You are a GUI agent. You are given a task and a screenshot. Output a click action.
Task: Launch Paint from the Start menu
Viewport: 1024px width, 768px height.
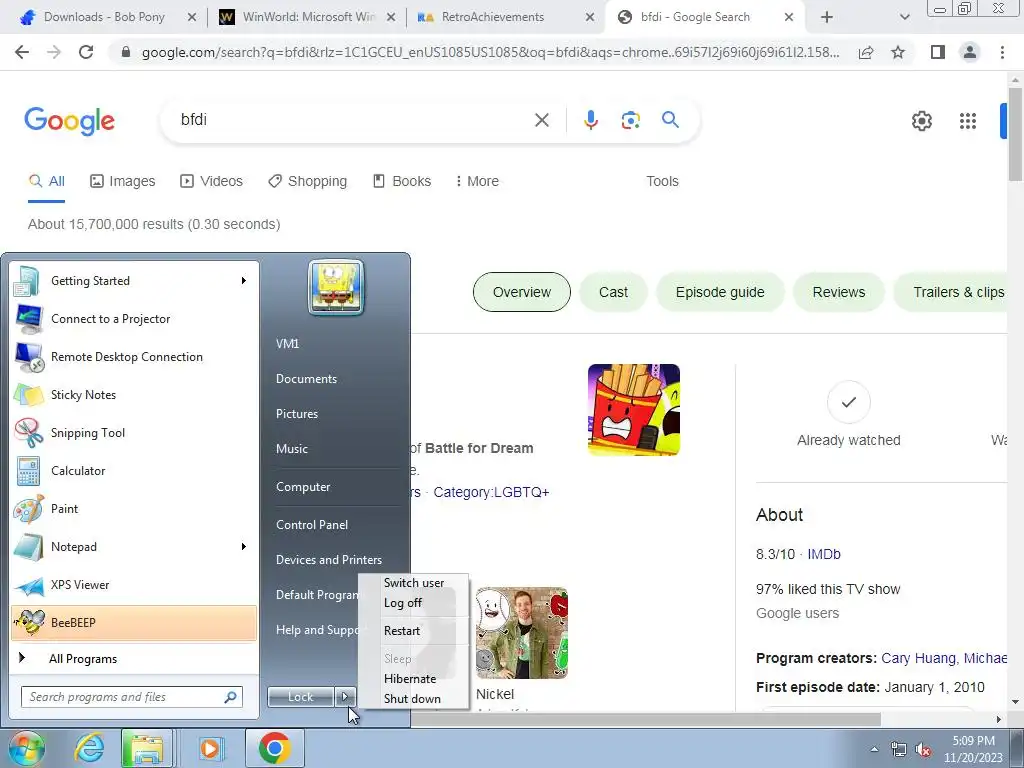pyautogui.click(x=134, y=508)
